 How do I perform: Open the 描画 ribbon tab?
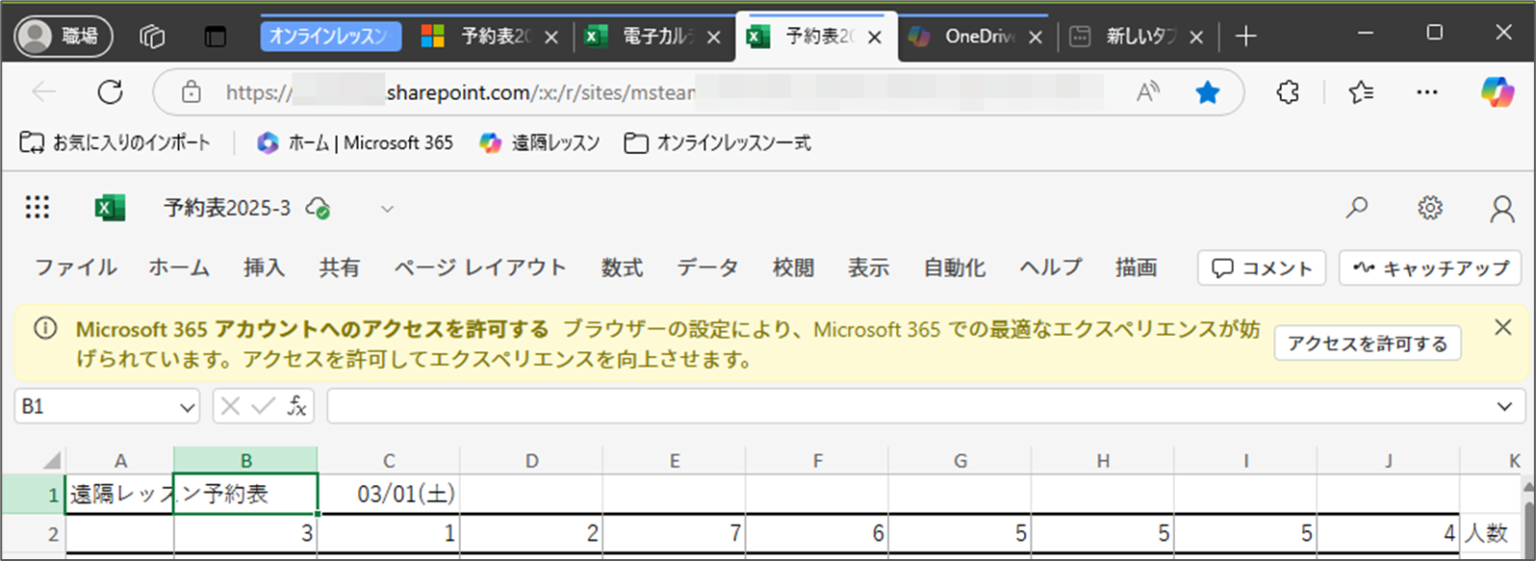(1136, 267)
